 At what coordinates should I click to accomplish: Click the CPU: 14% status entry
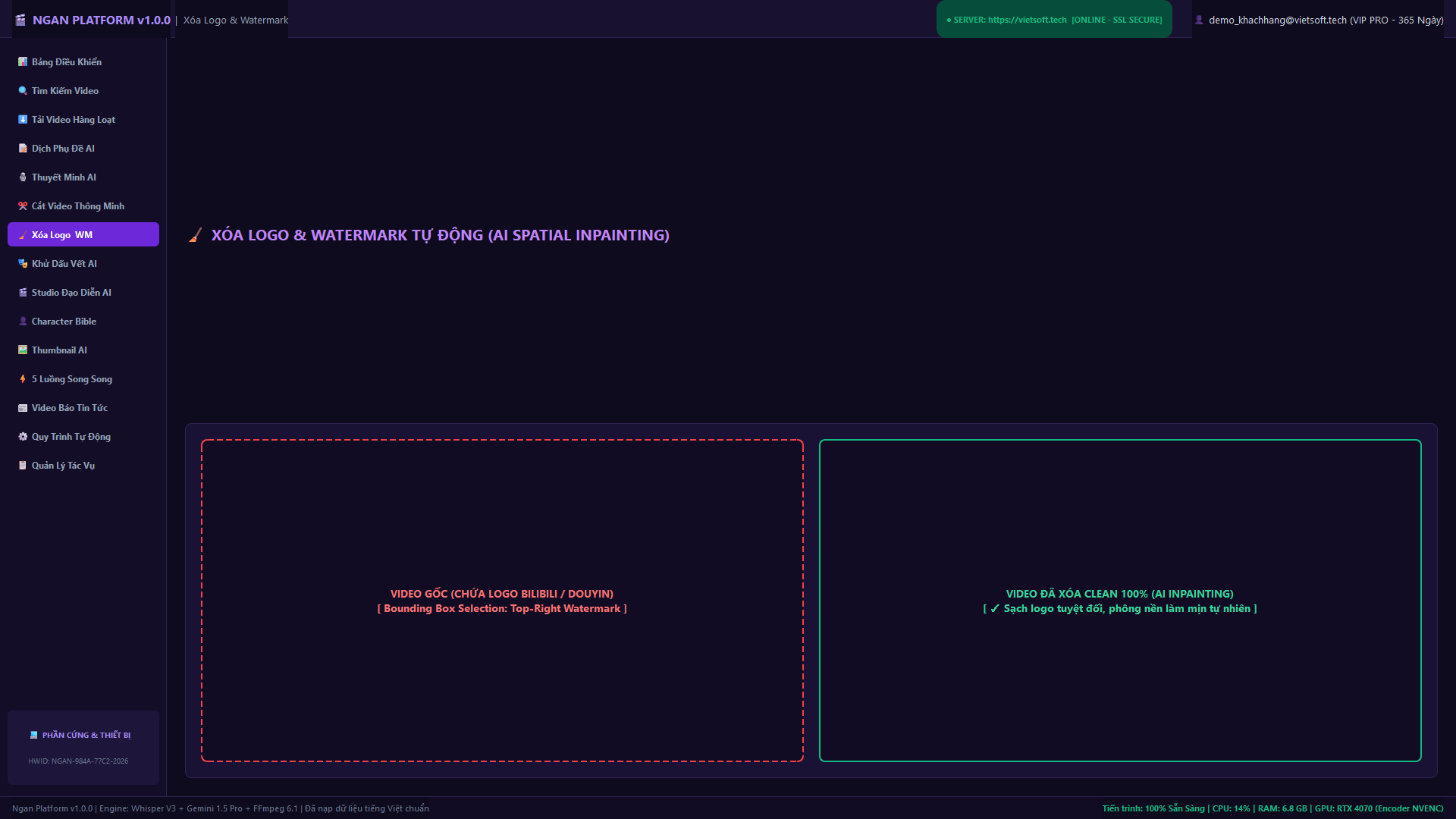pyautogui.click(x=1232, y=808)
